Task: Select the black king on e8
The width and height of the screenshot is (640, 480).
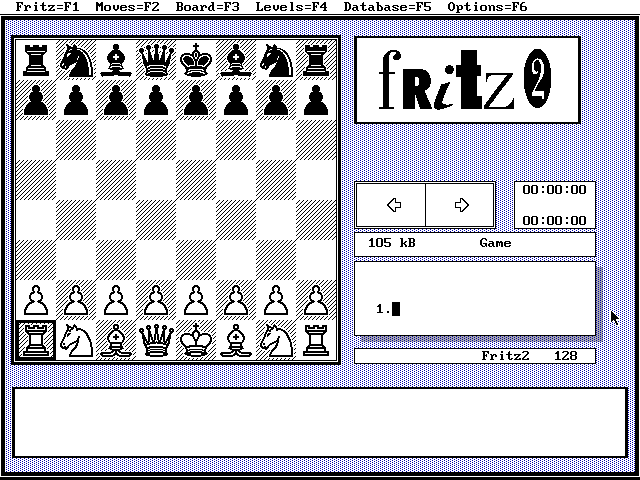Action: 196,60
